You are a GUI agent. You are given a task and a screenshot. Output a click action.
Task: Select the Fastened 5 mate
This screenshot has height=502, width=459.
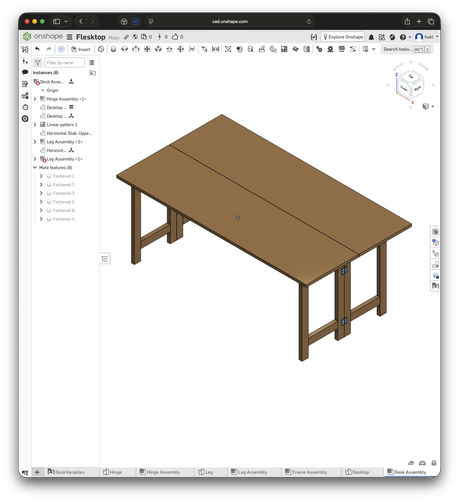[63, 202]
